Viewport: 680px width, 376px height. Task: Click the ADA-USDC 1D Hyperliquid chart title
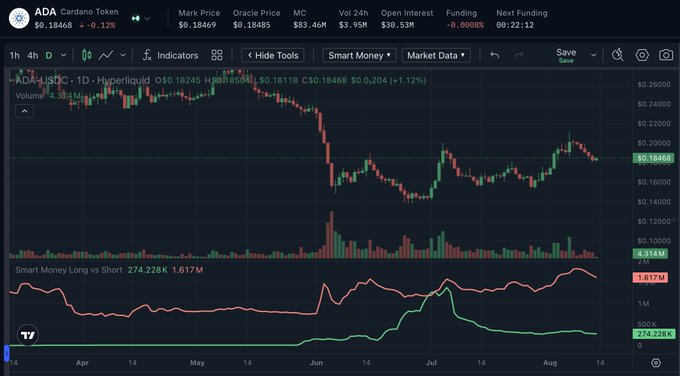(x=82, y=80)
